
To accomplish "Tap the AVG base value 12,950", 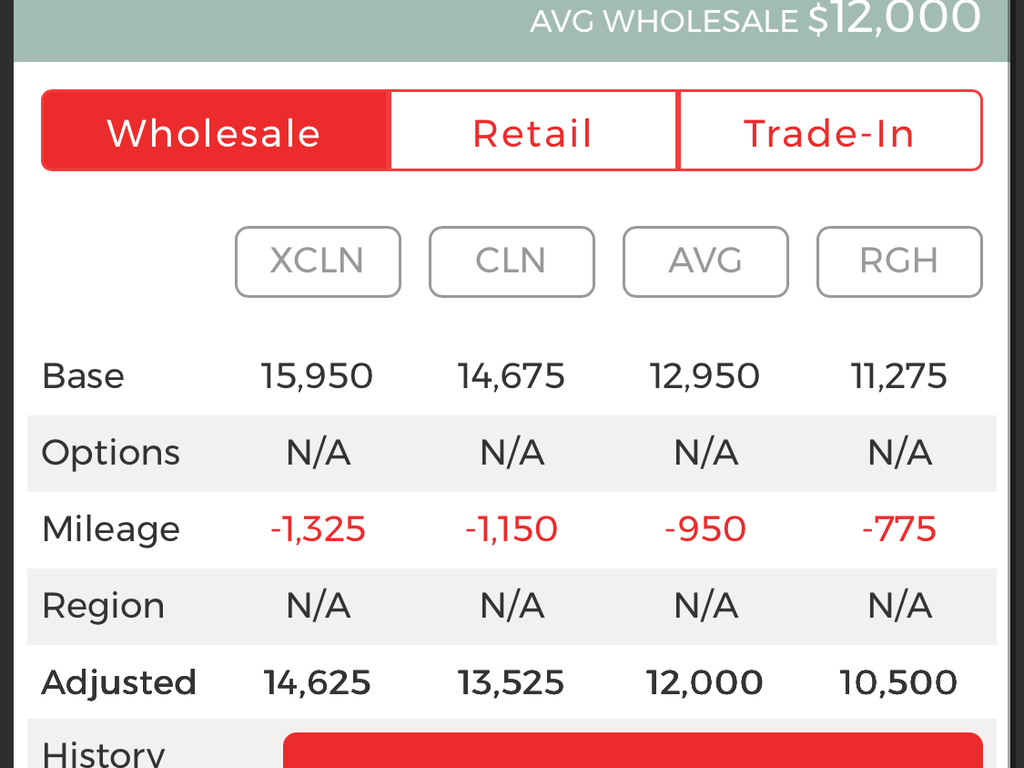I will (705, 376).
